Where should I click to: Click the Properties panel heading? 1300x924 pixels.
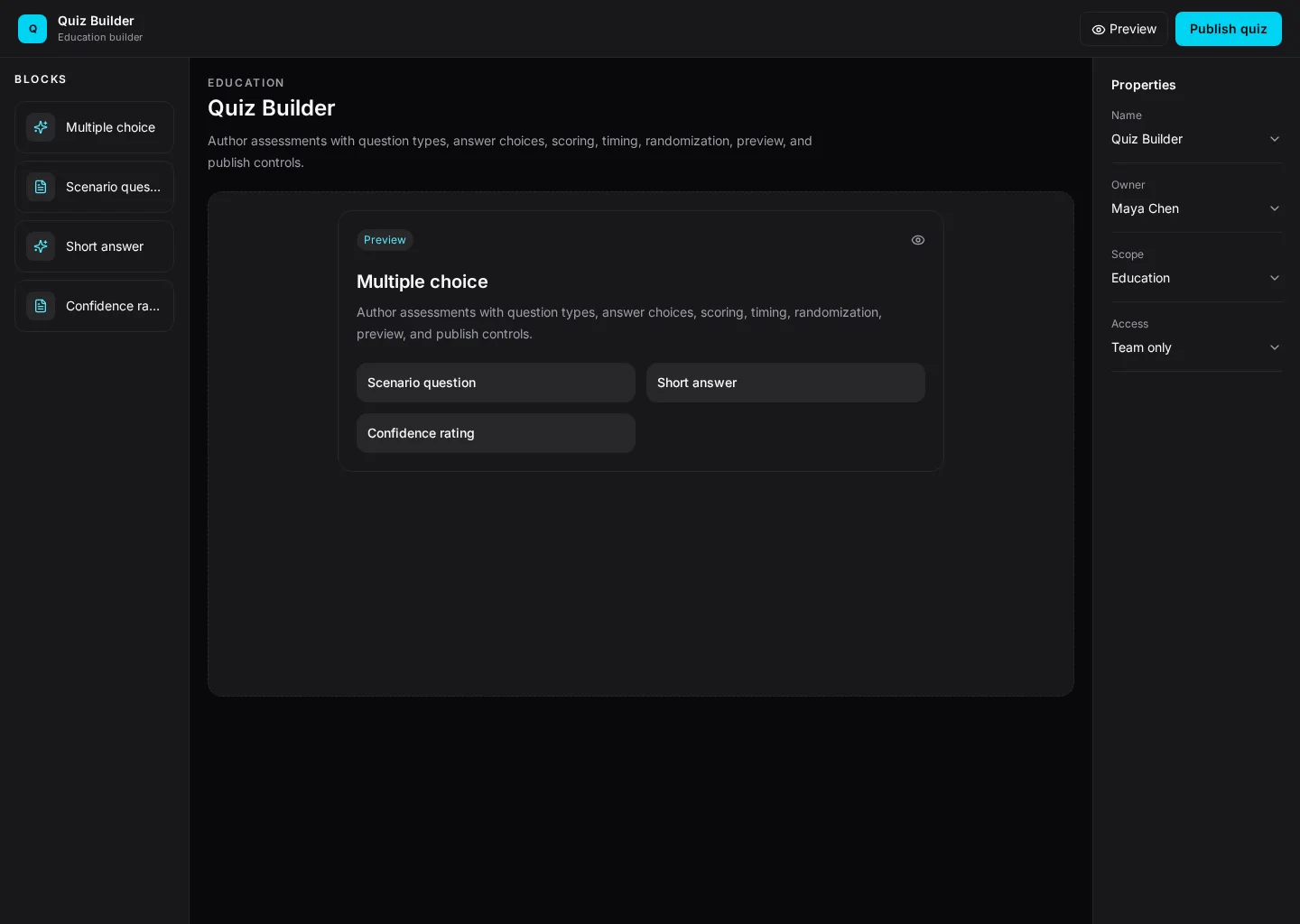1144,85
